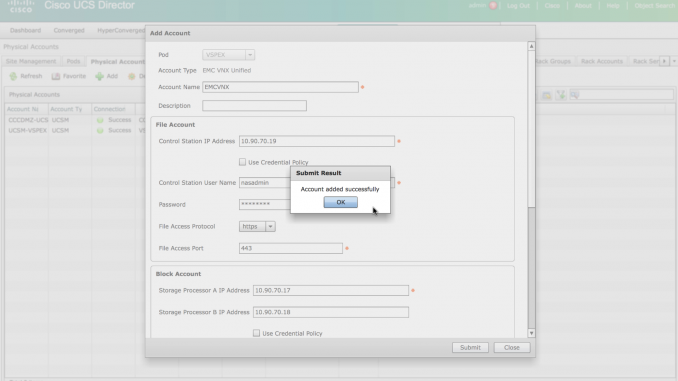Click the green Success status icon for CCCDMZ-UCS
Image resolution: width=678 pixels, height=381 pixels.
100,120
